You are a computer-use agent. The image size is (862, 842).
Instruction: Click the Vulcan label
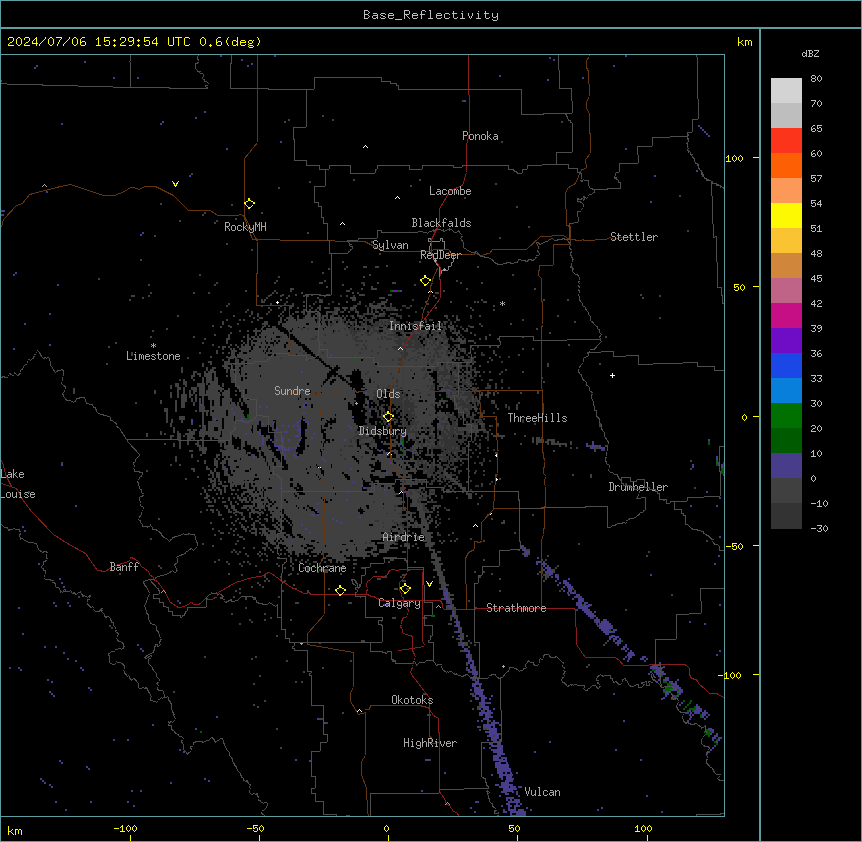pos(542,792)
